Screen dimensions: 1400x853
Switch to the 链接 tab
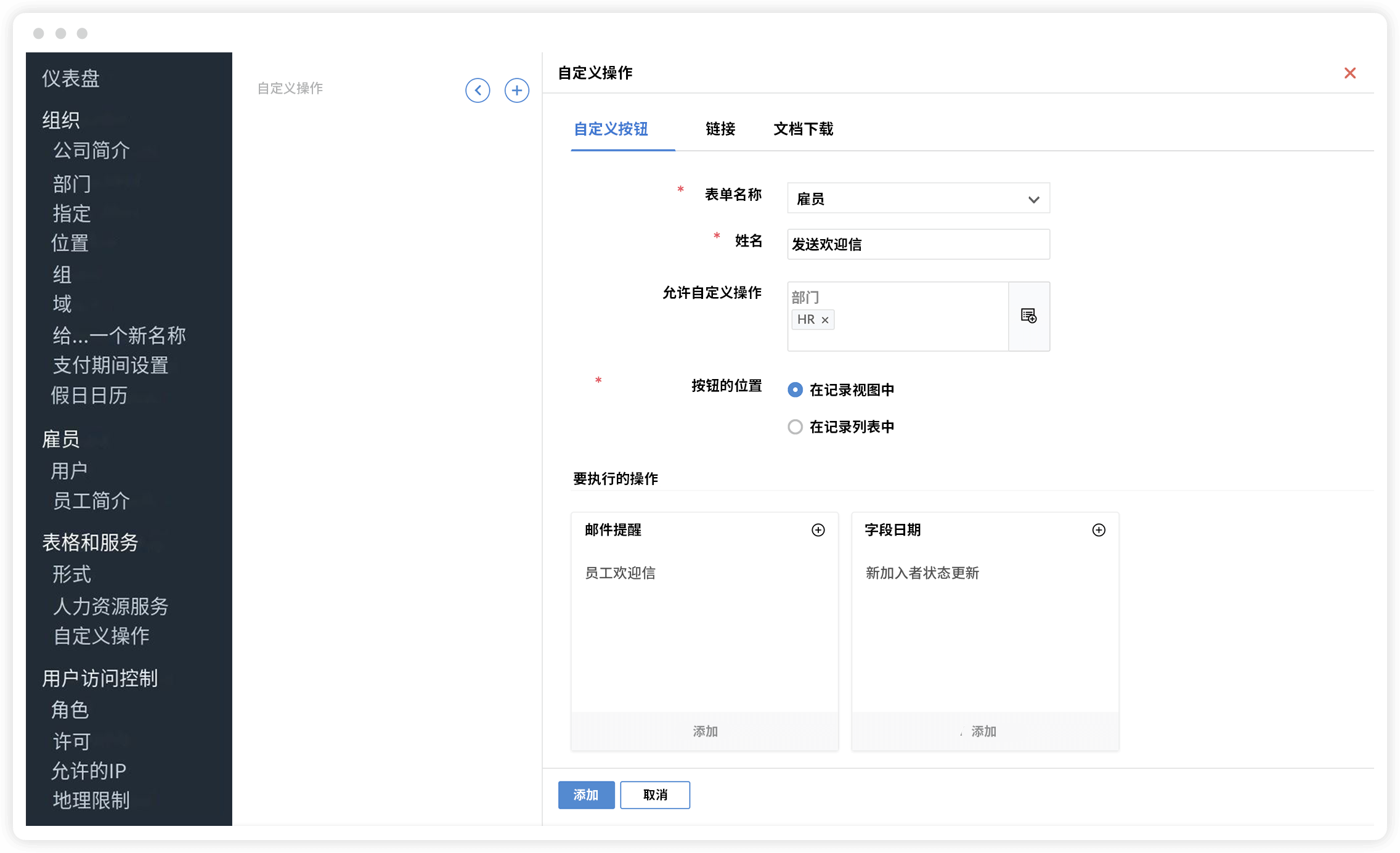pos(720,129)
